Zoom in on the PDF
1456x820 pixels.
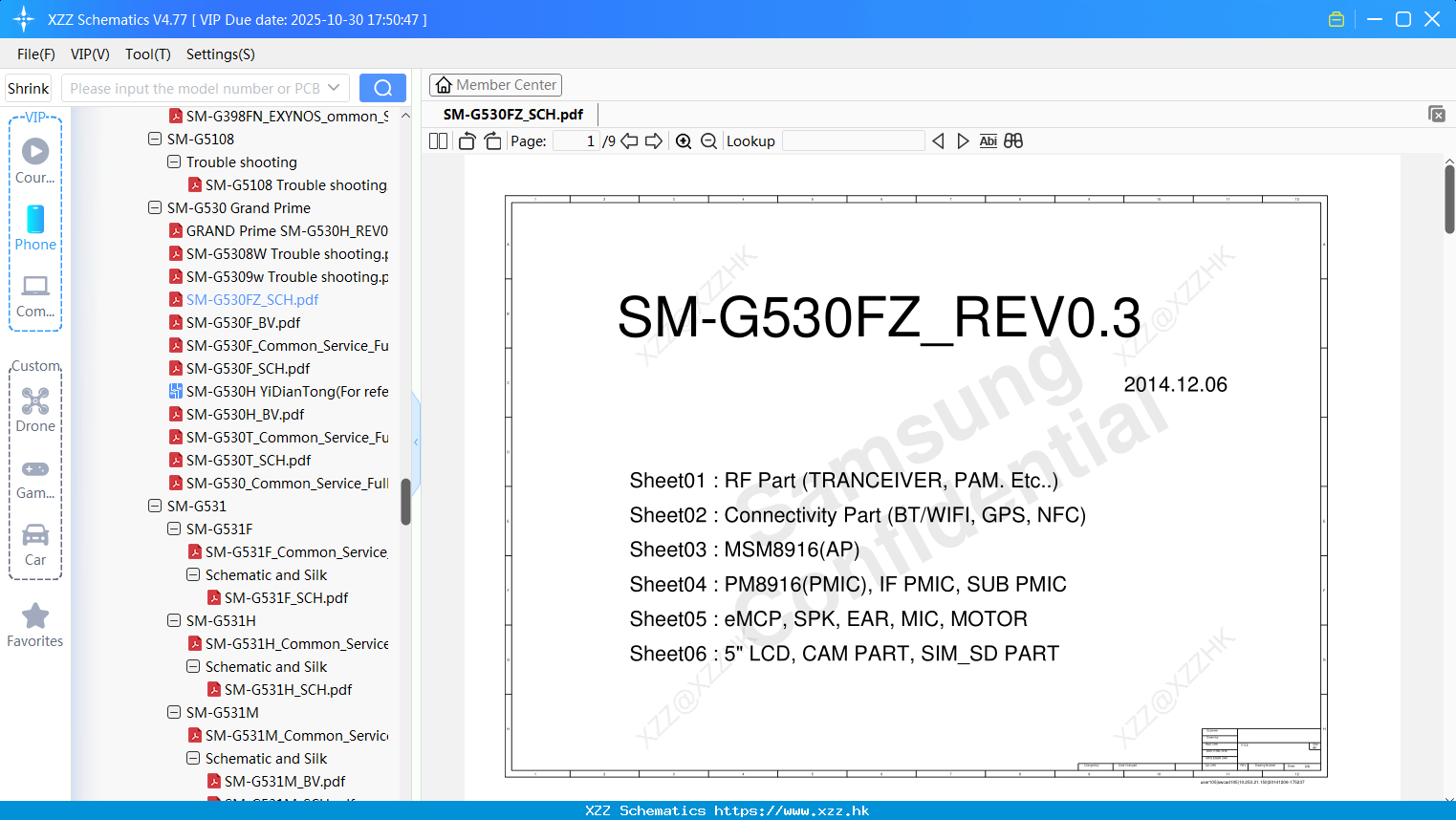[x=684, y=140]
